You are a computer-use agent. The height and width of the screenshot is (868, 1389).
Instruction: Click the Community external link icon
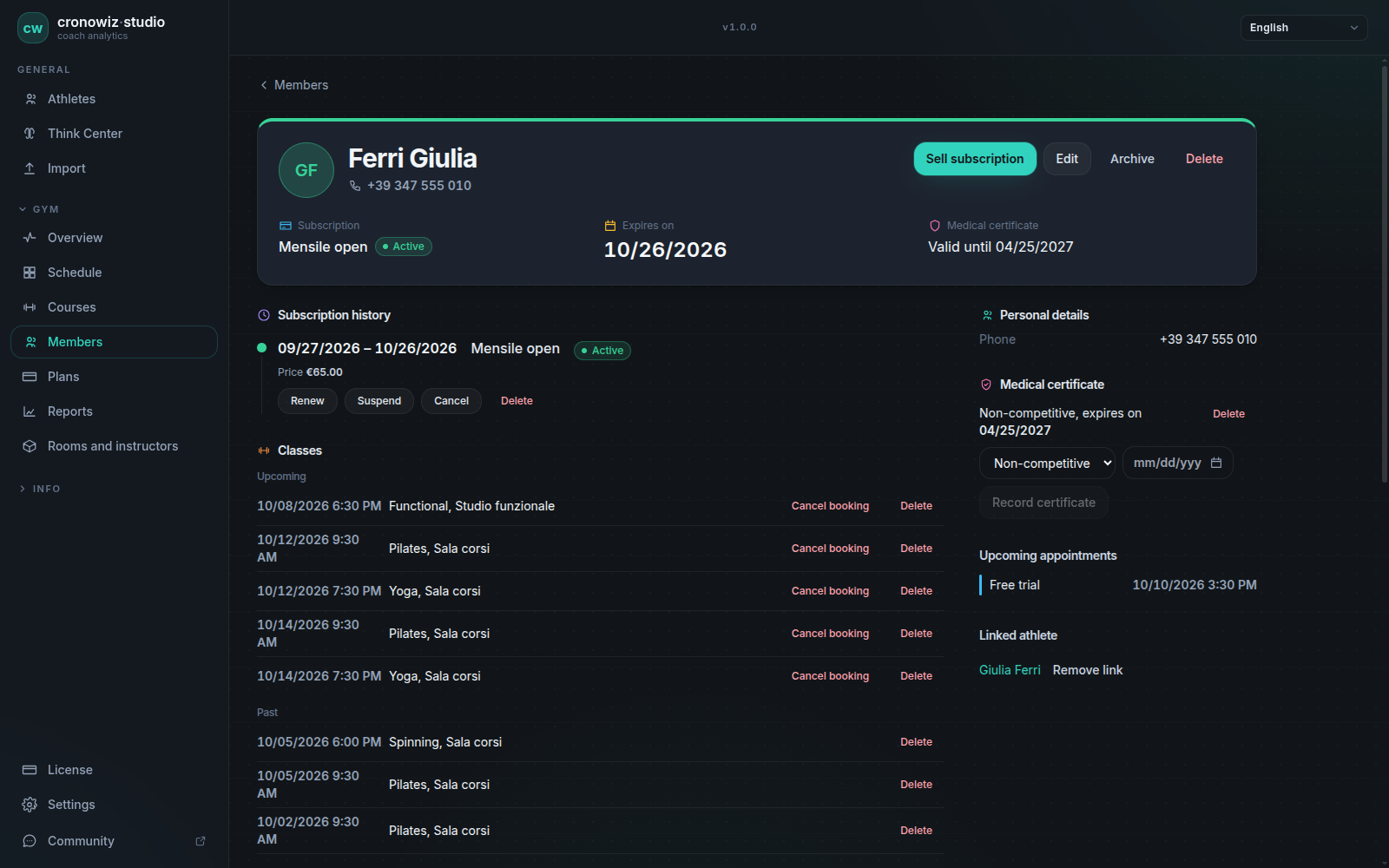[x=201, y=841]
